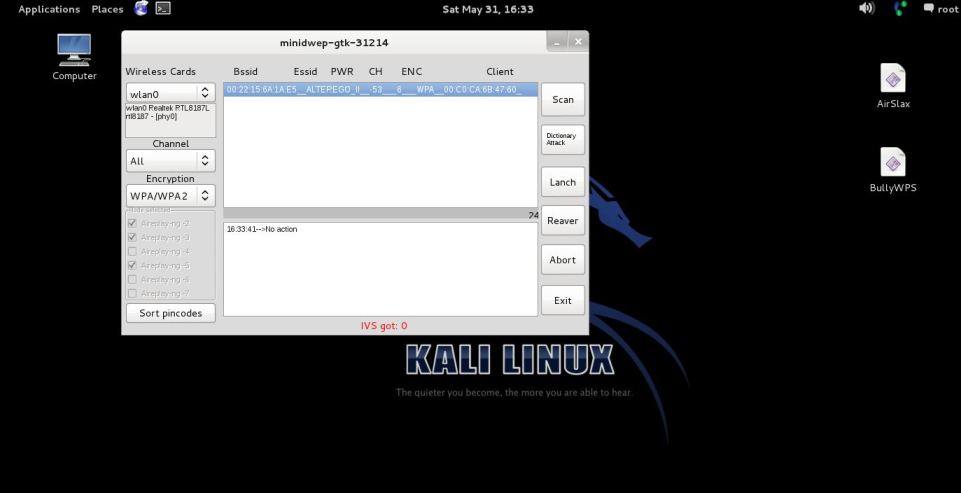The width and height of the screenshot is (961, 493).
Task: Click the Scan button
Action: pos(563,99)
